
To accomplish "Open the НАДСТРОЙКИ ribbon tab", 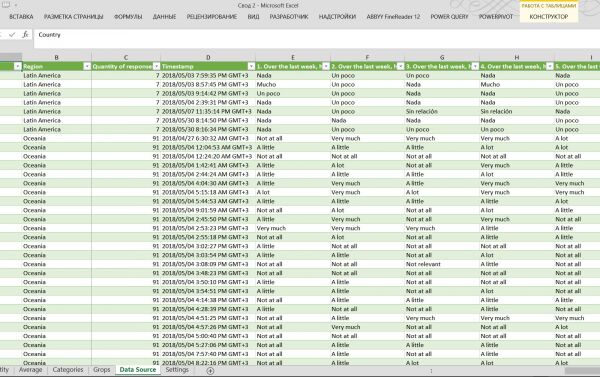I will click(x=337, y=17).
